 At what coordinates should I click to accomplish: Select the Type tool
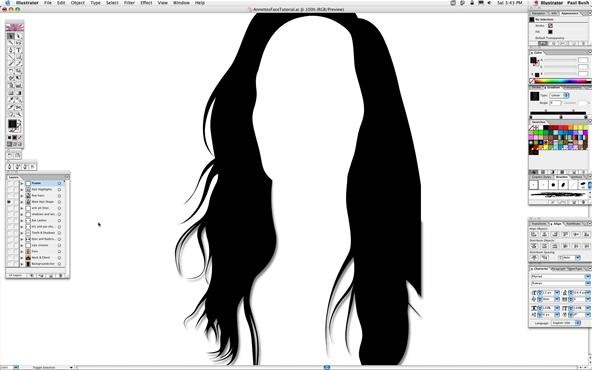point(18,50)
